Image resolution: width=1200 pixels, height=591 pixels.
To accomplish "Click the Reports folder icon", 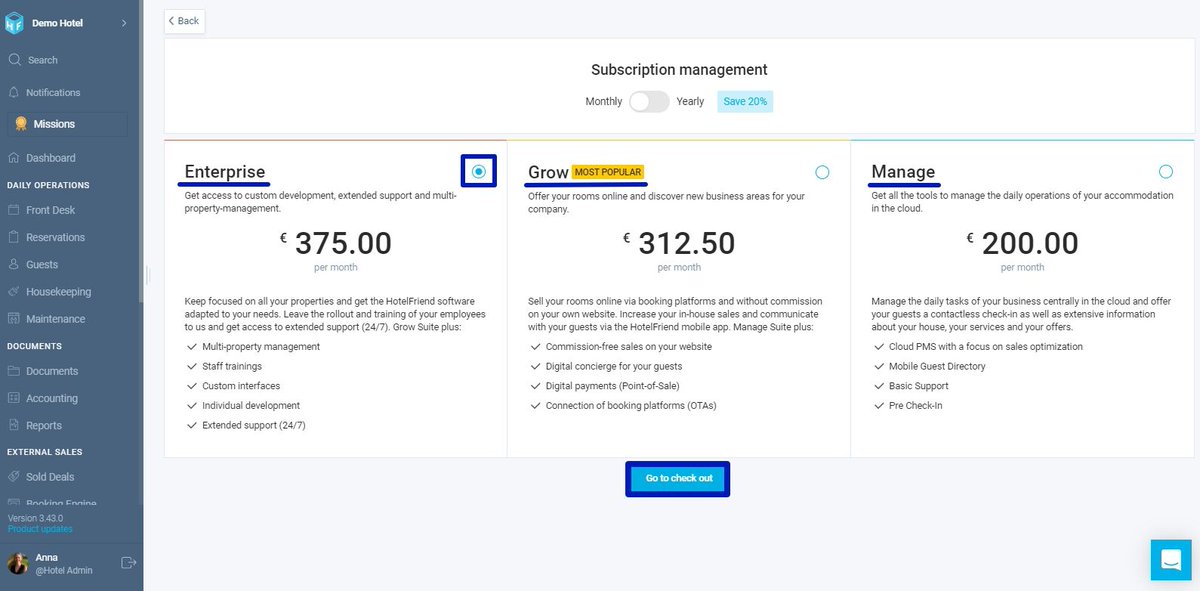I will [14, 425].
